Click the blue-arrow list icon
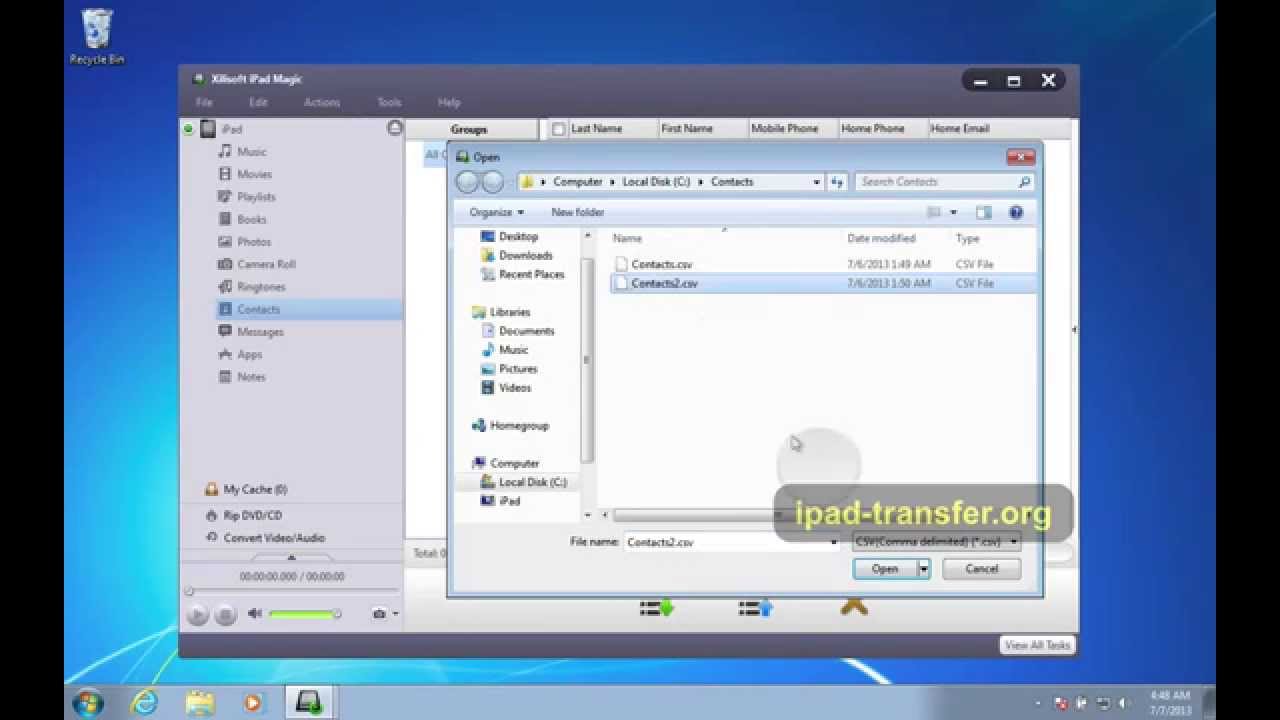Screen dimensions: 1280x720 [x=755, y=607]
